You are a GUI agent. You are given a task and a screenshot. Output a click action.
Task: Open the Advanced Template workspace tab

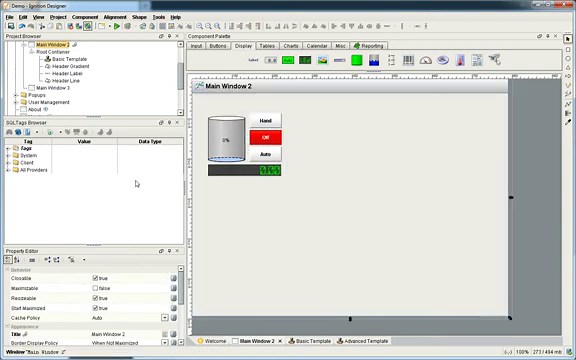coord(363,341)
